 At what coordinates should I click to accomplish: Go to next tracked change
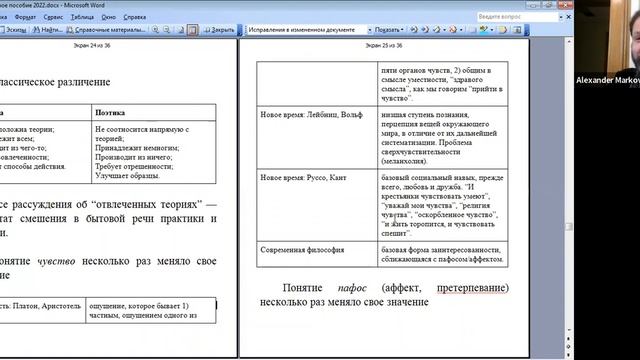pyautogui.click(x=425, y=30)
